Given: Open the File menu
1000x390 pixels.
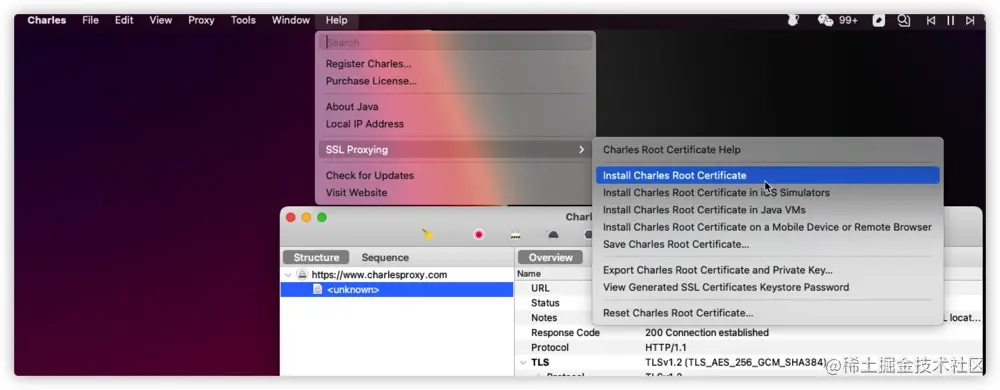Looking at the screenshot, I should 91,20.
